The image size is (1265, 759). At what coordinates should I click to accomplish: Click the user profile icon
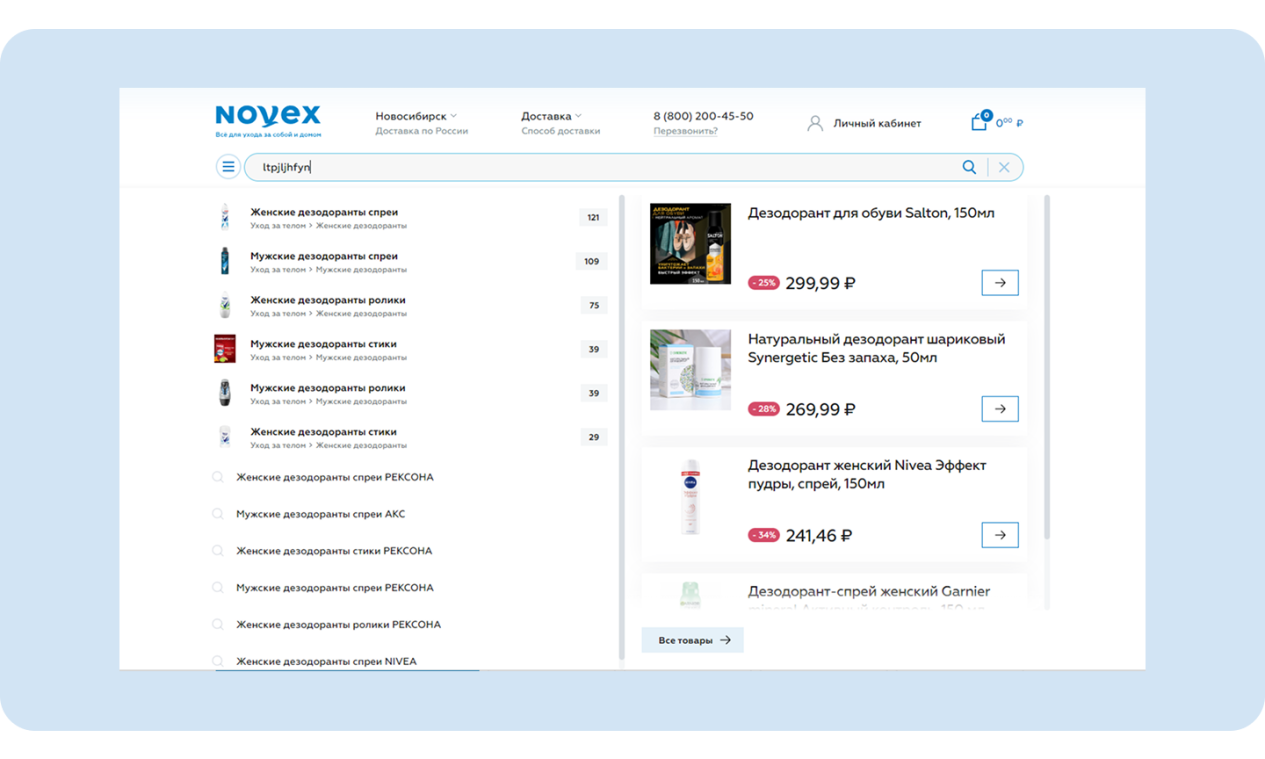point(815,123)
